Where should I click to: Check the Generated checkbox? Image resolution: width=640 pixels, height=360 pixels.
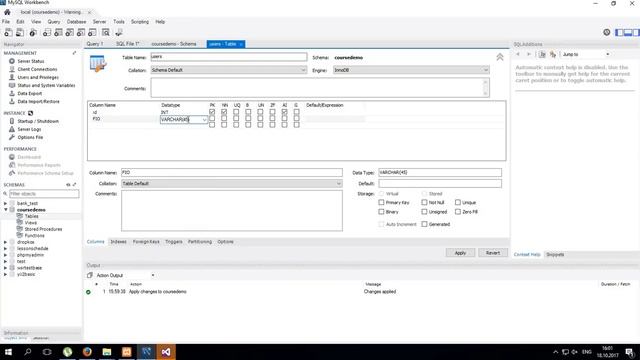(424, 224)
